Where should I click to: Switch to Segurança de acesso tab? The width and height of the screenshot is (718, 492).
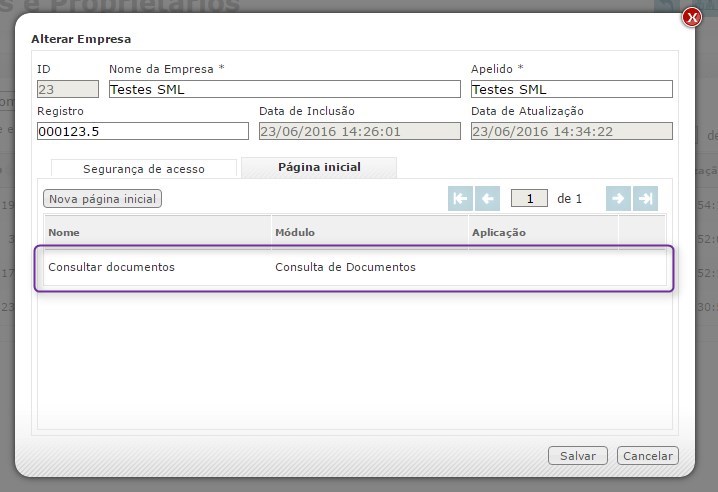point(143,169)
